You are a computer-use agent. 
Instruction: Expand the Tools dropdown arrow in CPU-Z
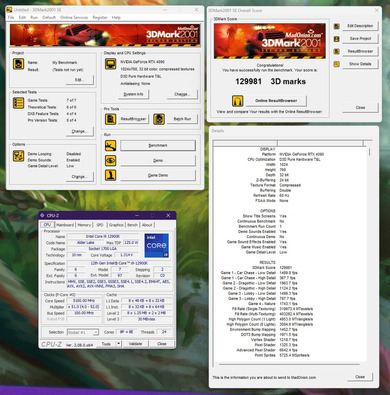(118, 344)
